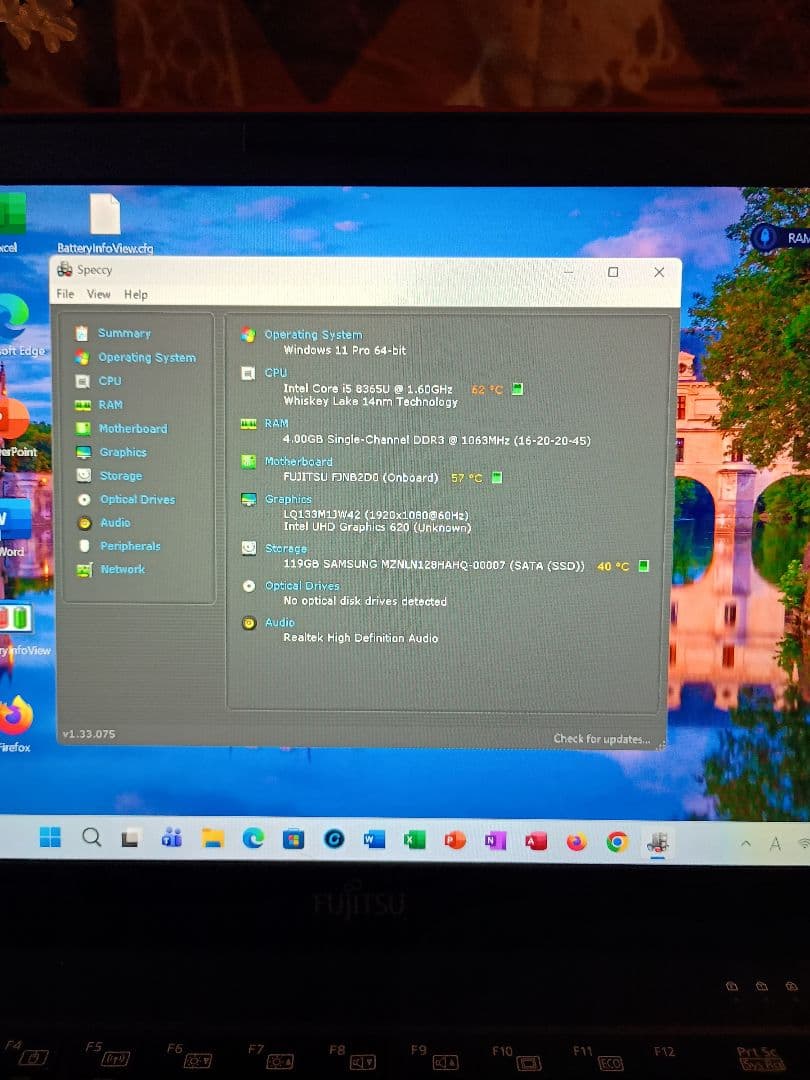Click the "Realtek High Definition Audio" text
This screenshot has height=1080, width=810.
[360, 638]
